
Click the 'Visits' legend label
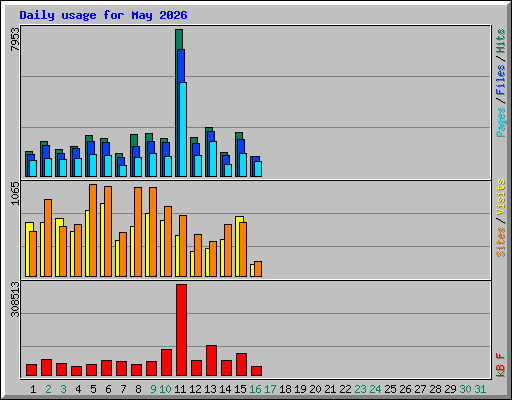click(500, 197)
